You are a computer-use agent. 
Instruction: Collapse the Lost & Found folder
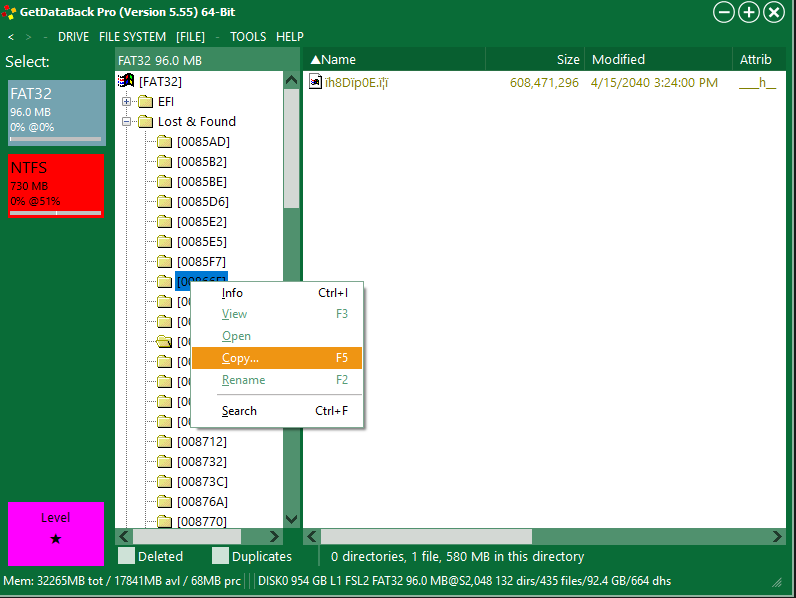coord(127,122)
